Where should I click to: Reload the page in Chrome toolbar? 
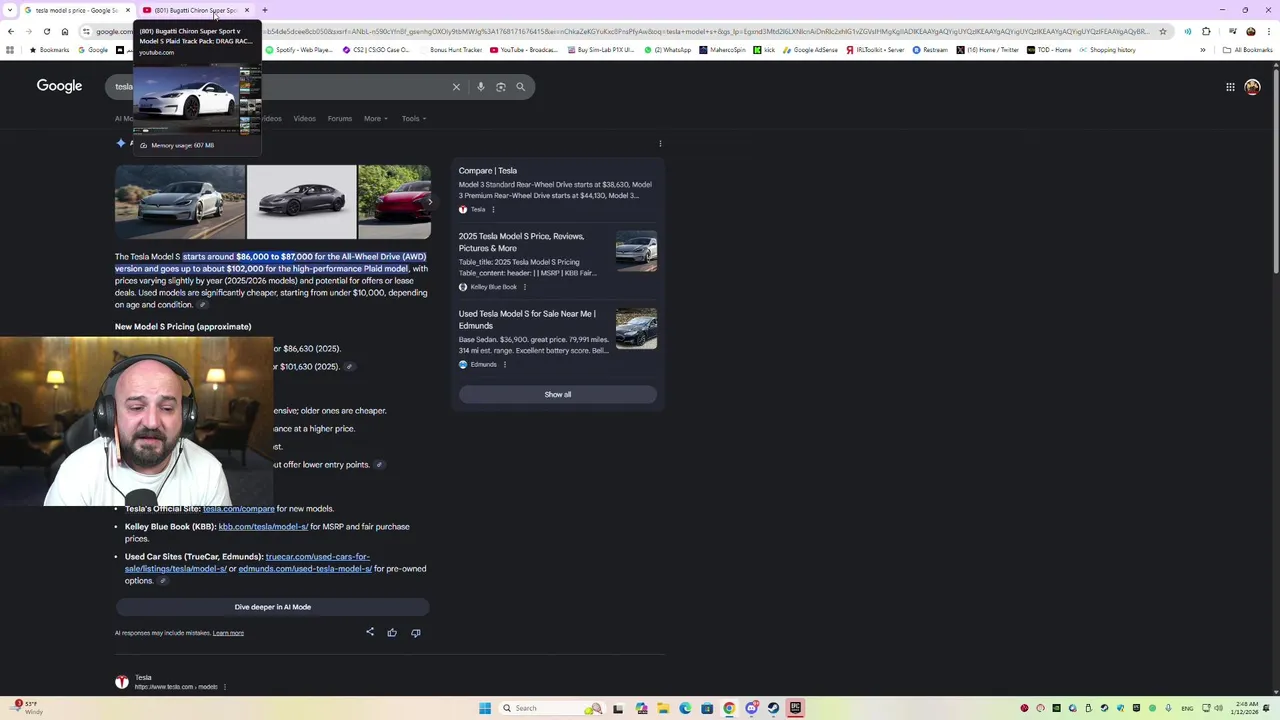pyautogui.click(x=46, y=31)
